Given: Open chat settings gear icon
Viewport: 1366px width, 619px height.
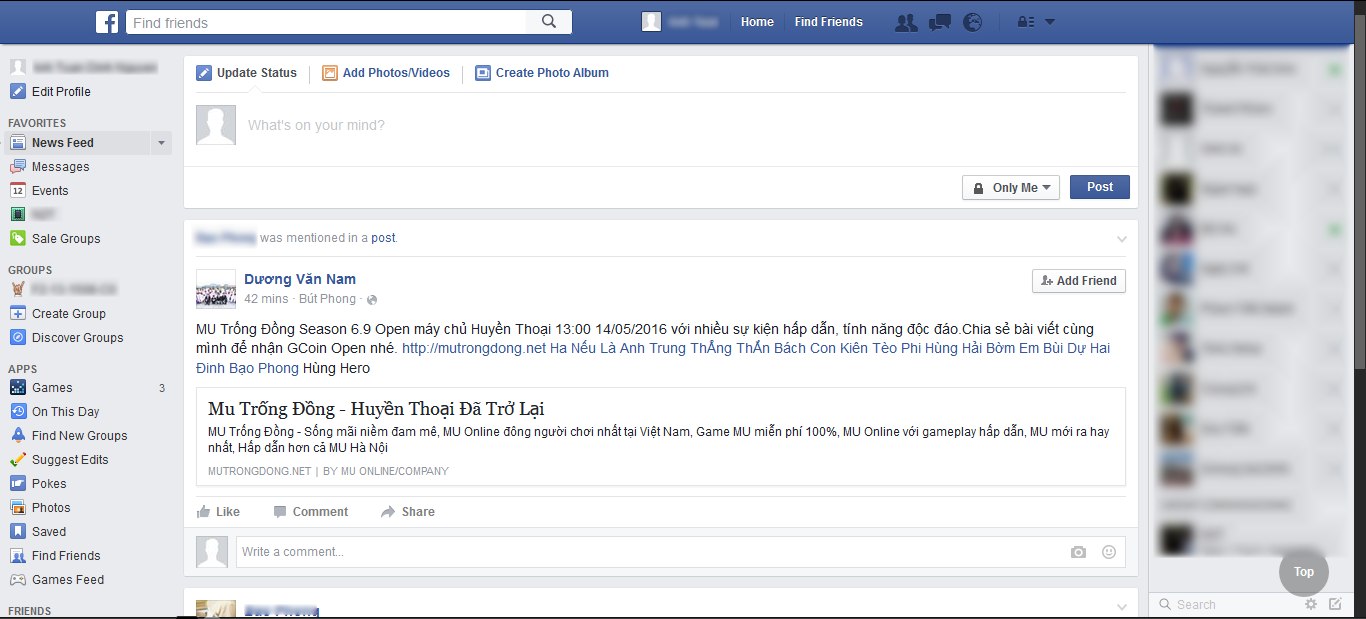Looking at the screenshot, I should click(x=1311, y=604).
